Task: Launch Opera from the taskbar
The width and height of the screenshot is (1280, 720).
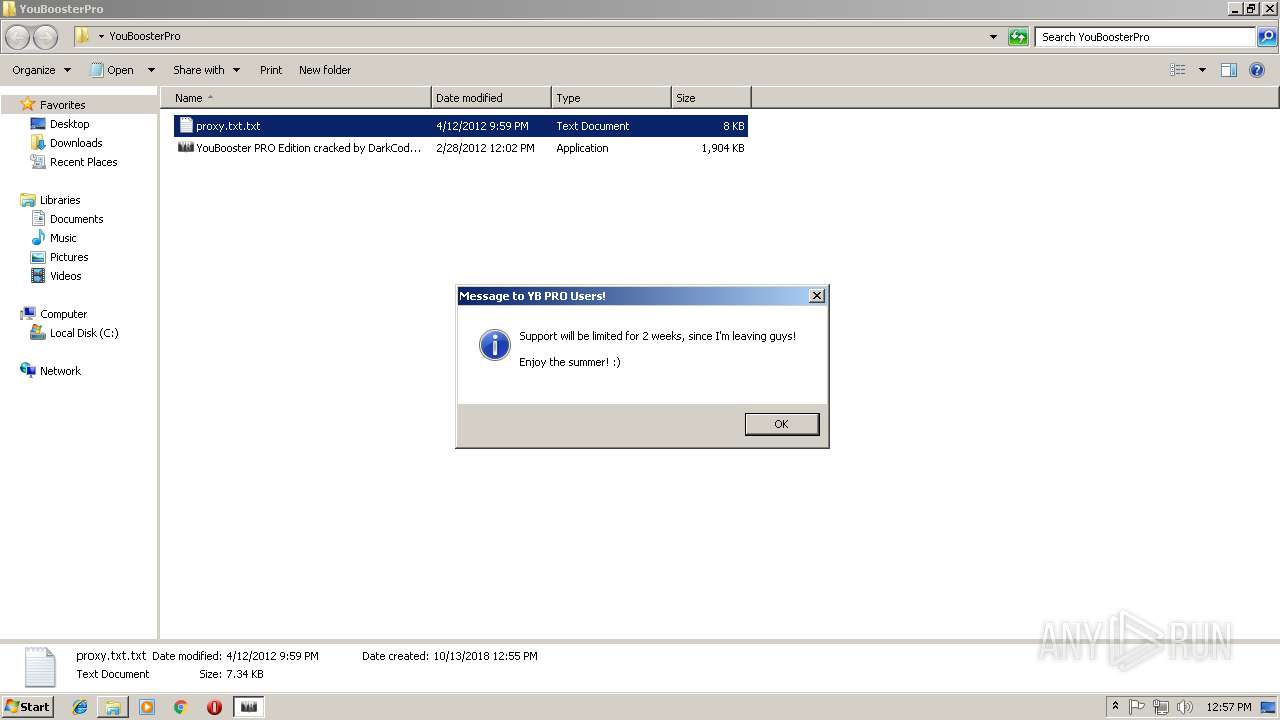Action: pyautogui.click(x=214, y=707)
